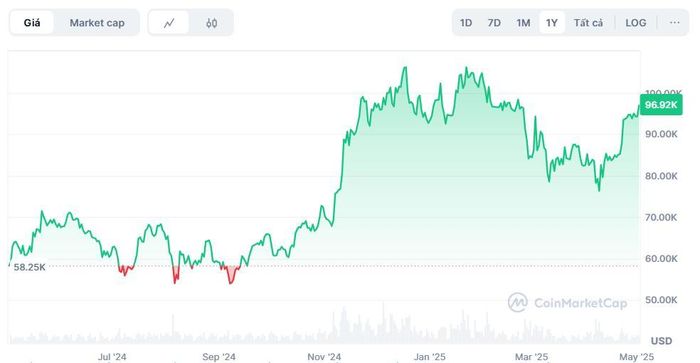Switch to candlestick chart icon
The height and width of the screenshot is (363, 700).
click(212, 23)
